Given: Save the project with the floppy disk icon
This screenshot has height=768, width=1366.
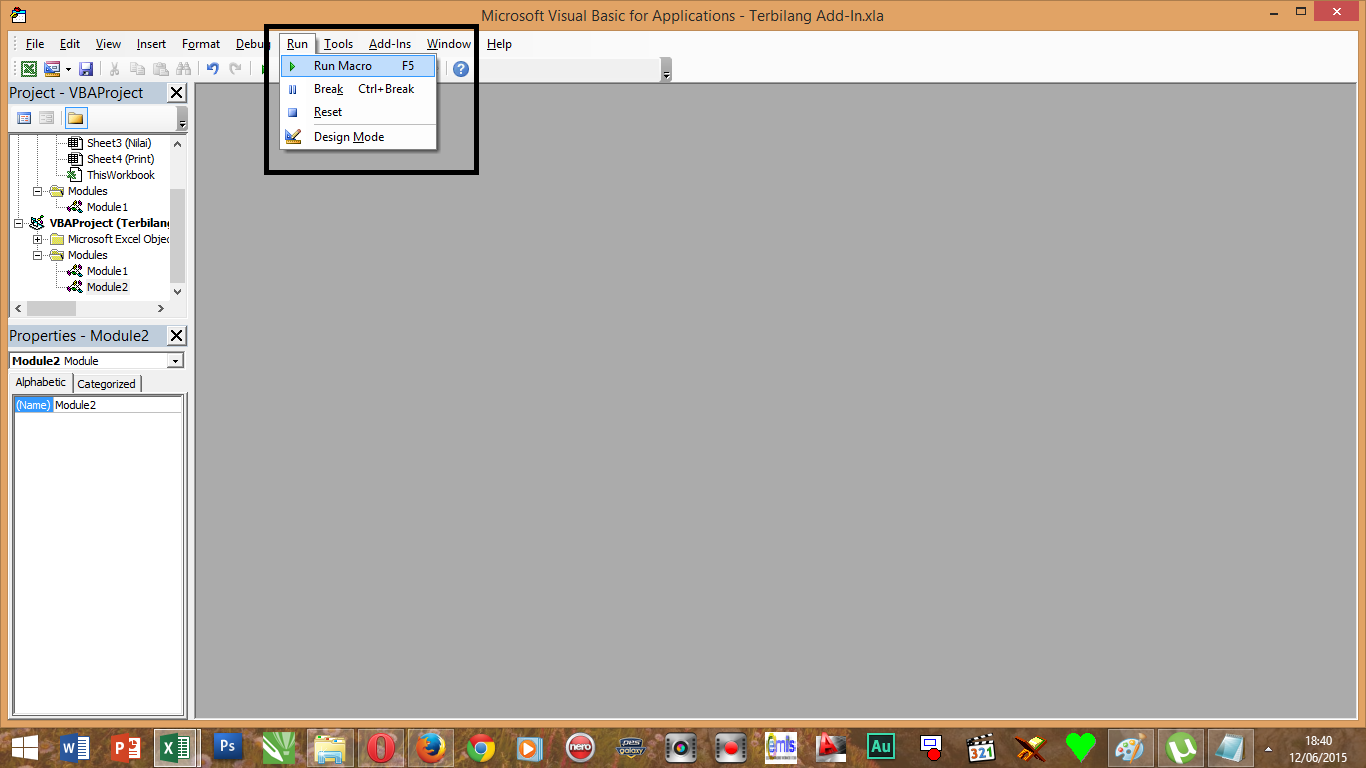Looking at the screenshot, I should [x=86, y=69].
